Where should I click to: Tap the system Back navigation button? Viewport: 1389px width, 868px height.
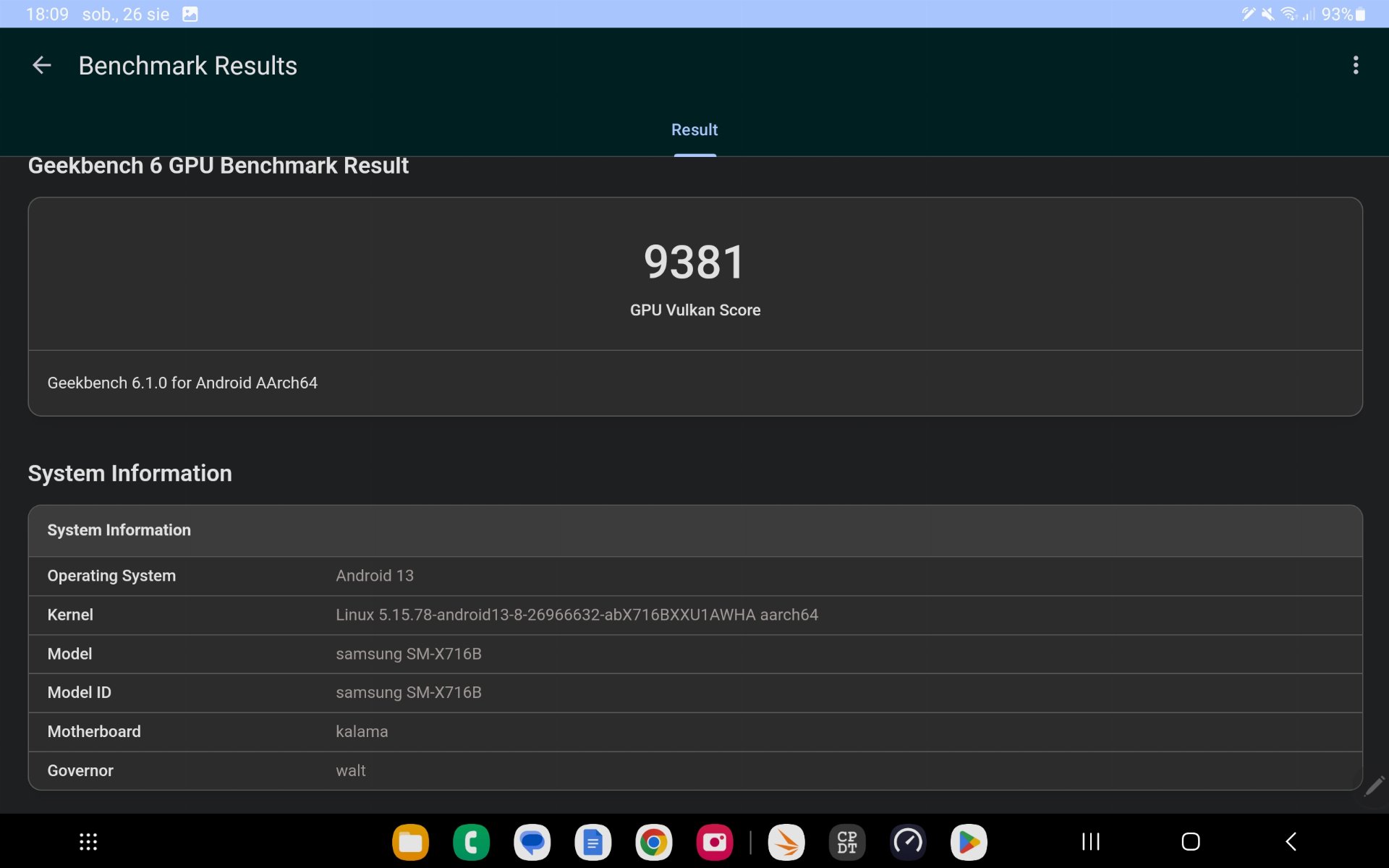pos(1291,841)
